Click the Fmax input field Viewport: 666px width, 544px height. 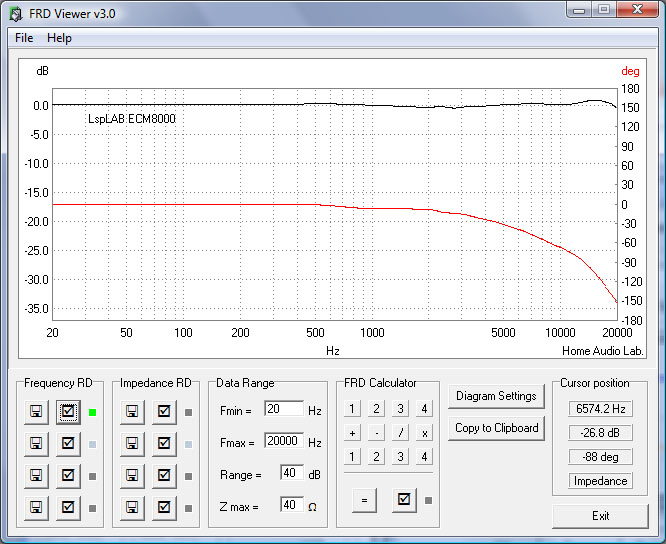(x=284, y=441)
